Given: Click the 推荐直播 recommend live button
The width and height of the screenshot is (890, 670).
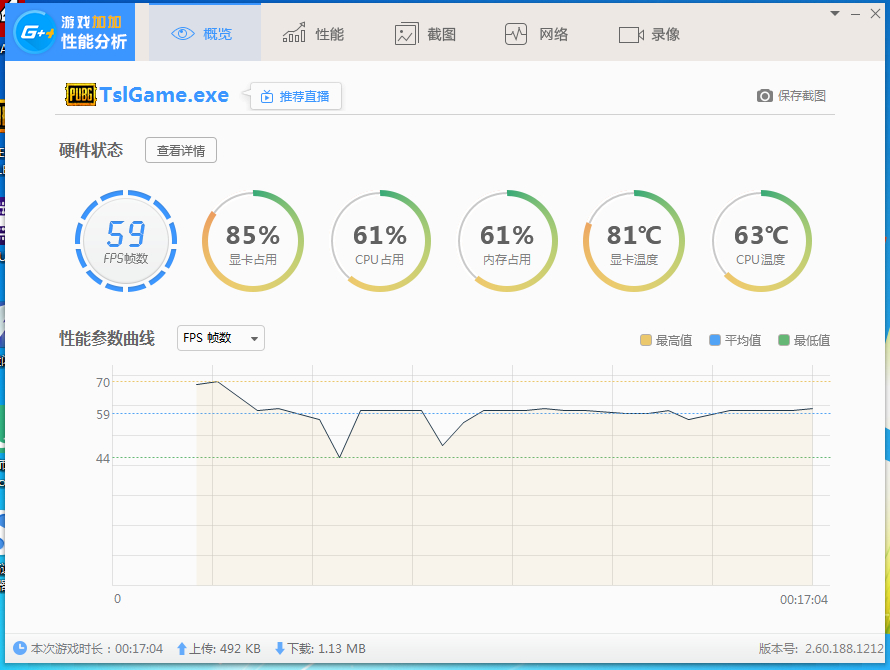Looking at the screenshot, I should click(296, 96).
